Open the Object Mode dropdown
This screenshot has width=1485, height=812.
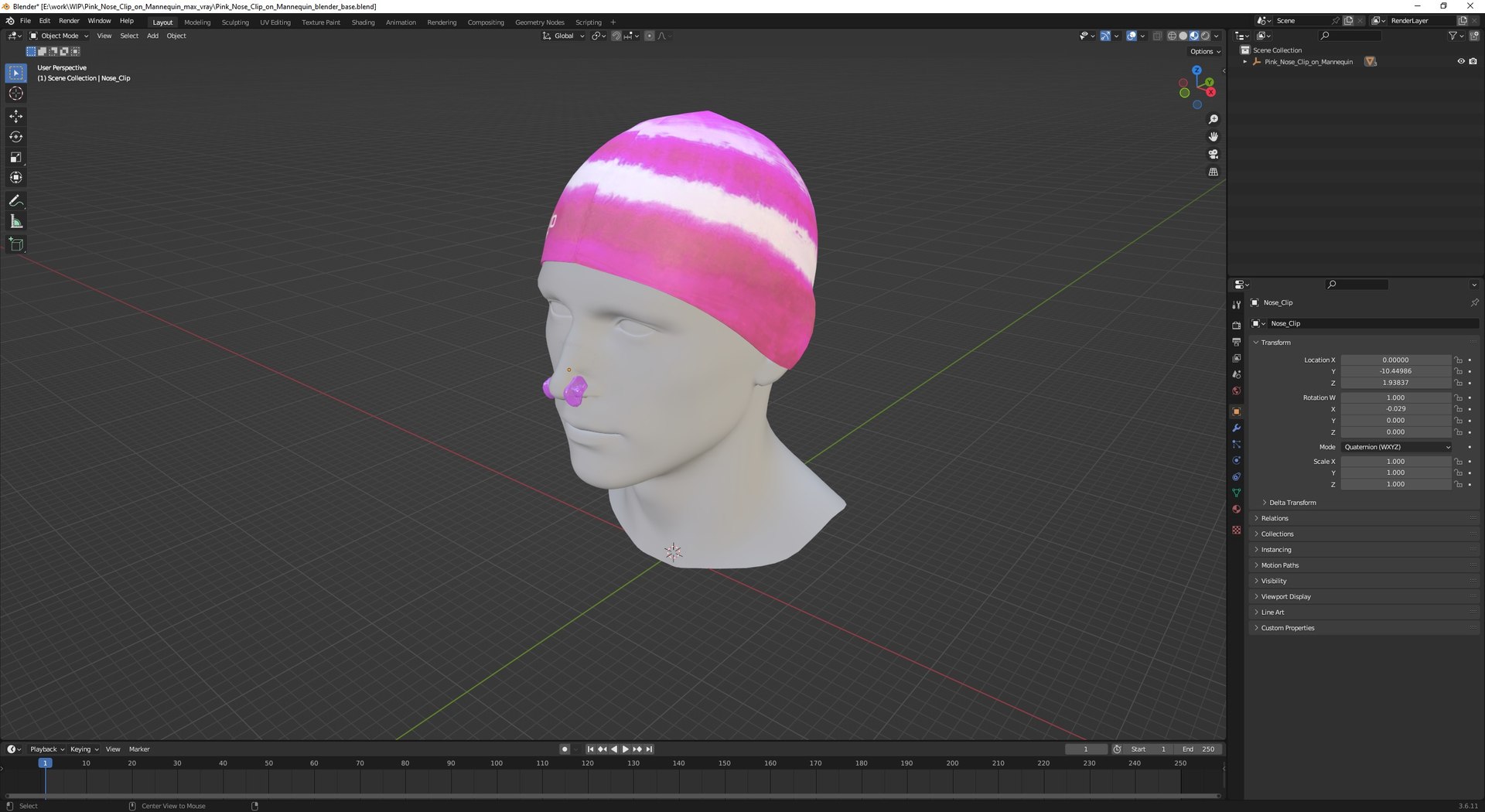59,36
